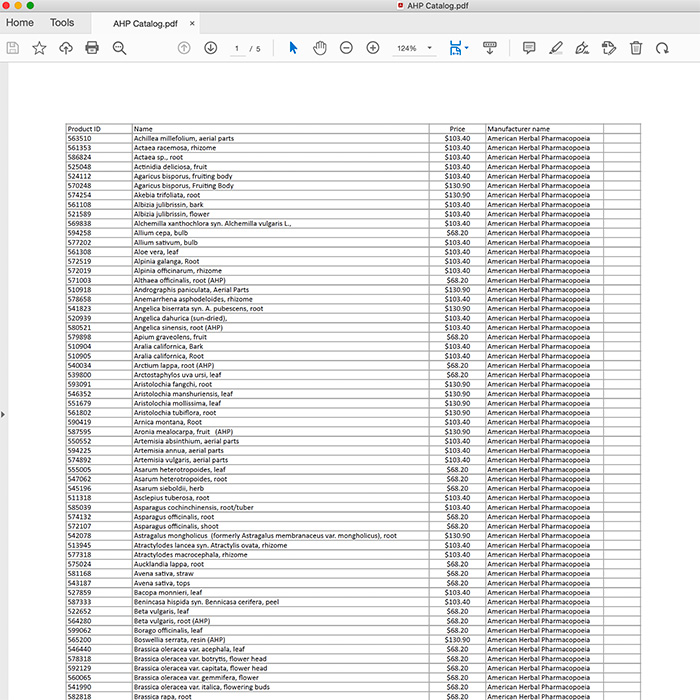Rotate the page with the circular arrow icon

[662, 48]
